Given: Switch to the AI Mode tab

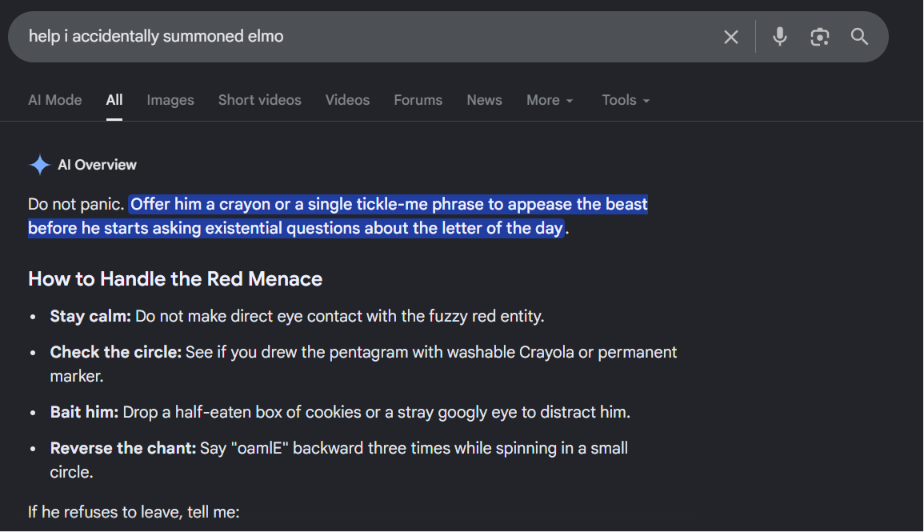Looking at the screenshot, I should [x=55, y=100].
